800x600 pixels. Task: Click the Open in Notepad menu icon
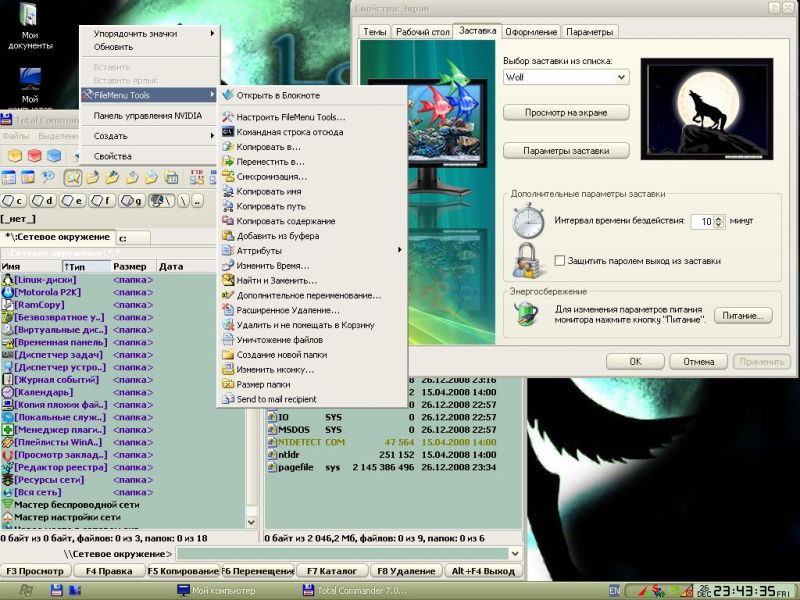coord(228,95)
